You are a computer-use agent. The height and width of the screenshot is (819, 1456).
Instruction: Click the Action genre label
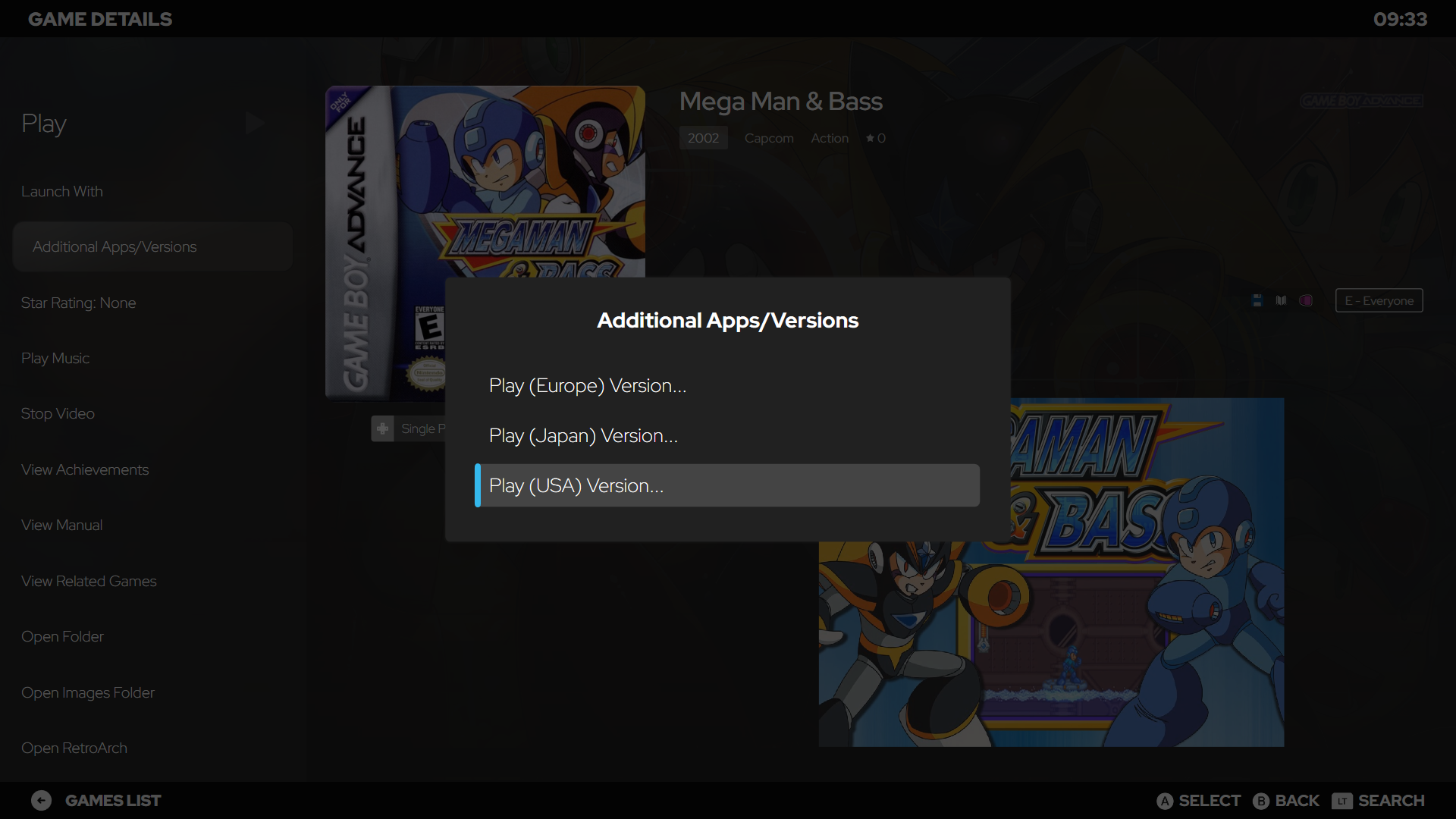tap(830, 138)
